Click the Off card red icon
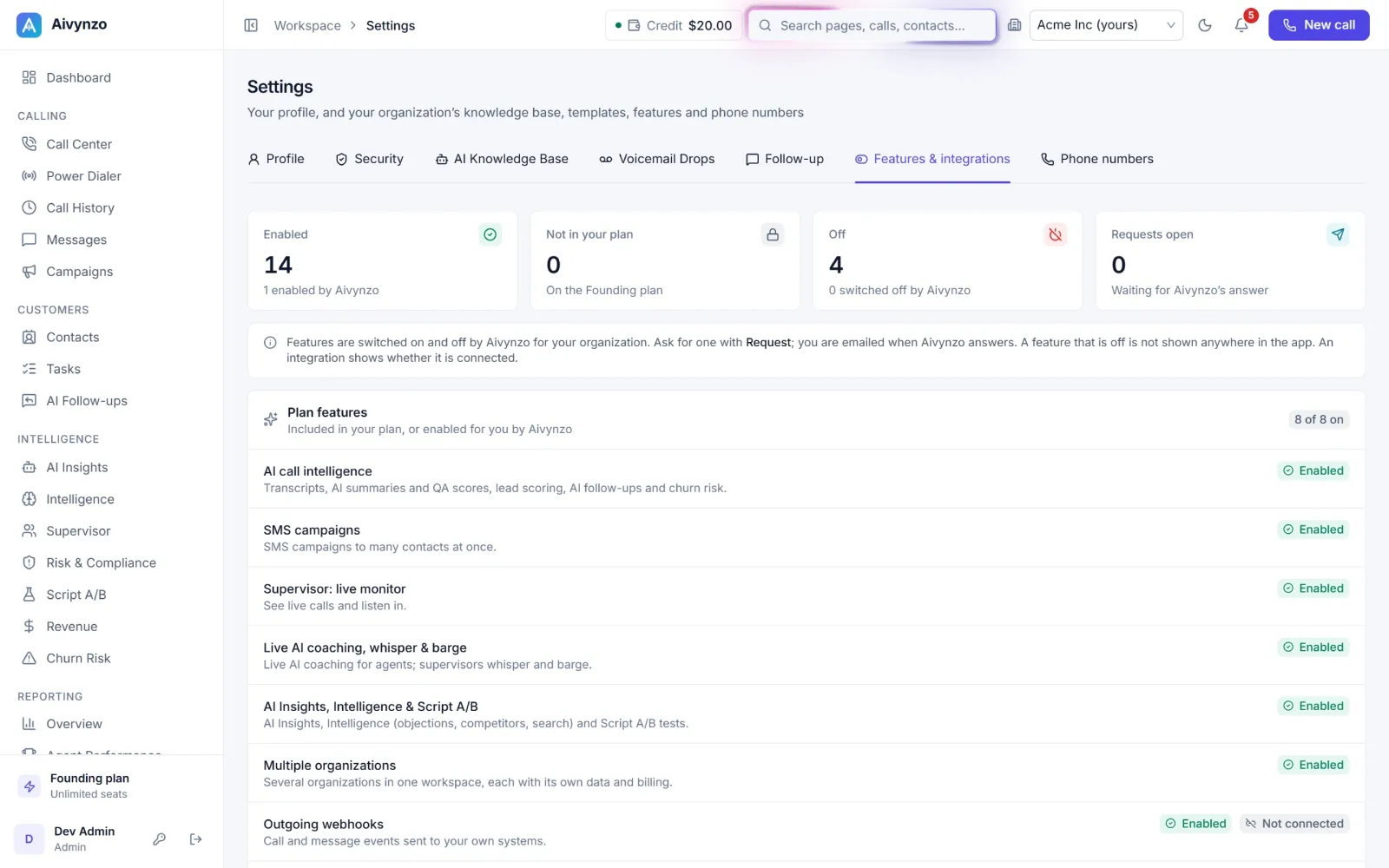Viewport: 1389px width, 868px height. (x=1056, y=234)
